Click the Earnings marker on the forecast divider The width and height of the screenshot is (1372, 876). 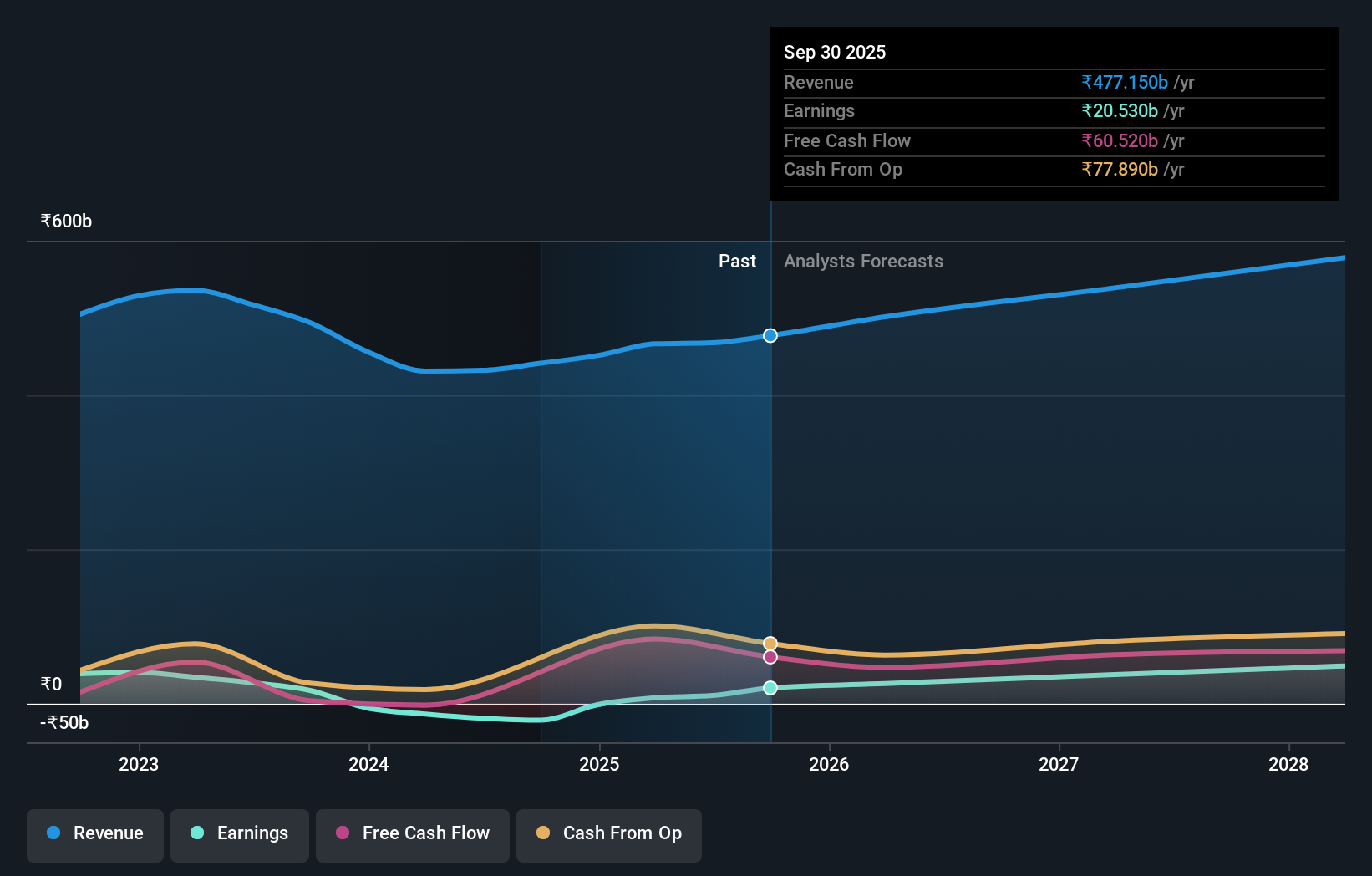point(770,687)
